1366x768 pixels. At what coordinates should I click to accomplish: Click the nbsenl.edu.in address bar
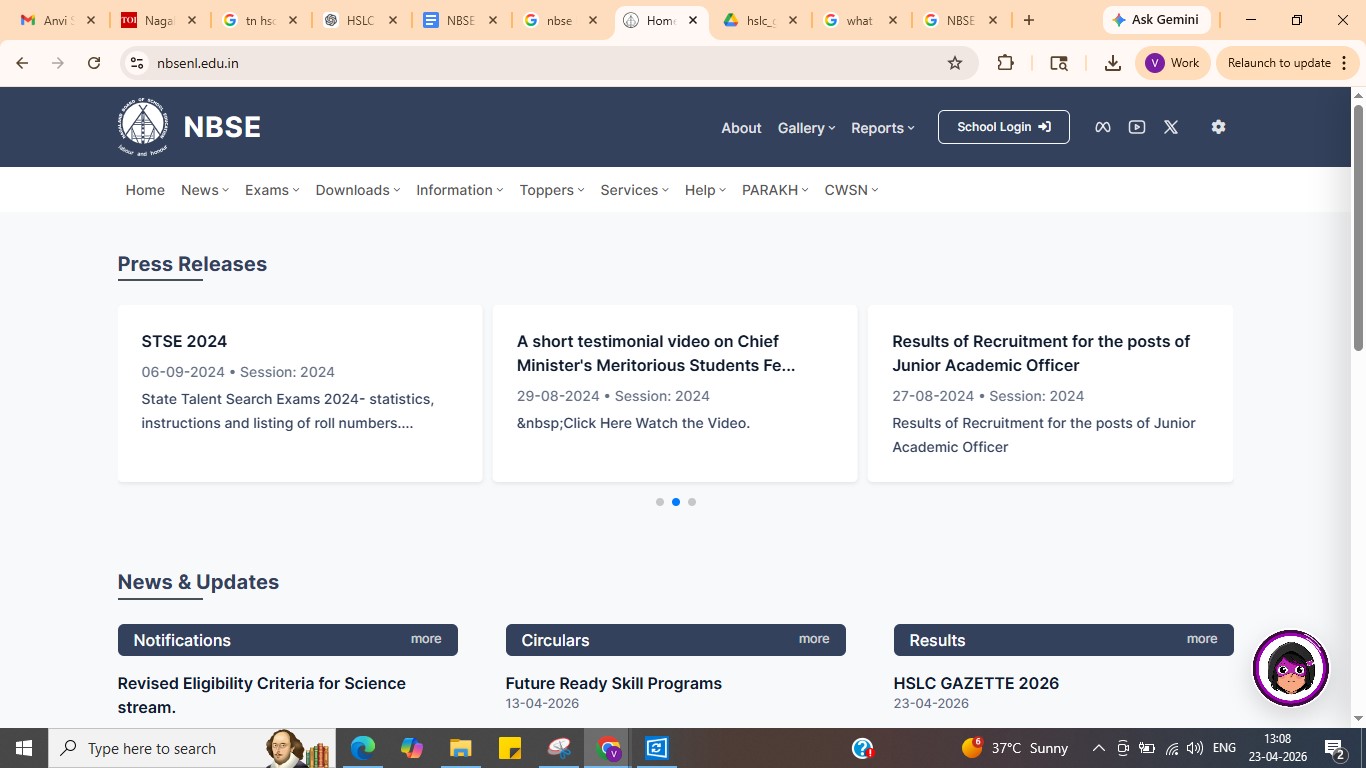[540, 63]
